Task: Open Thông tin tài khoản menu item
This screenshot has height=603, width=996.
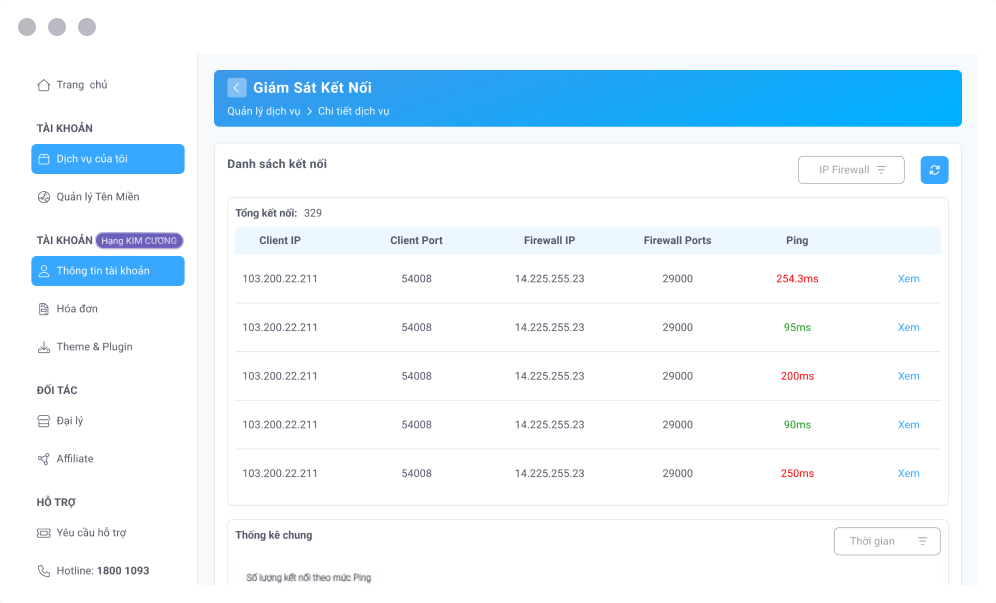Action: (x=108, y=271)
